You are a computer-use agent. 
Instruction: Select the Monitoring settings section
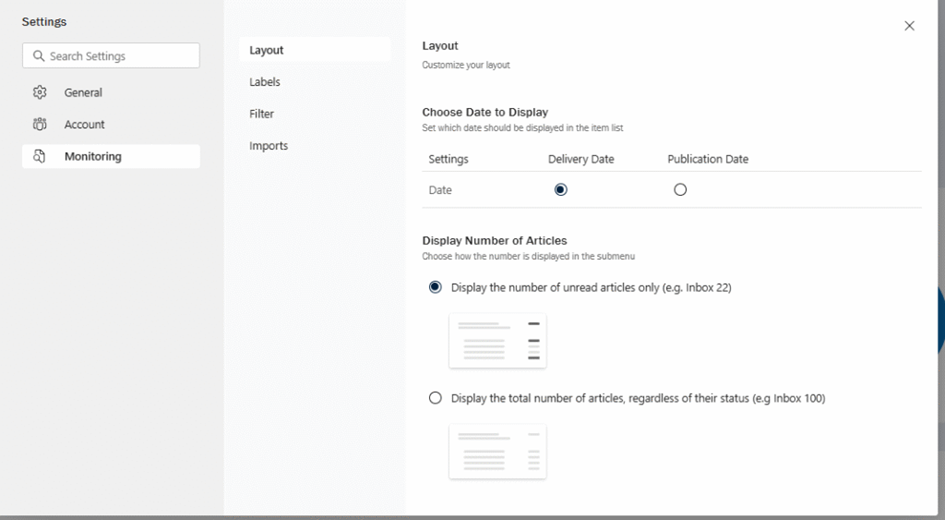[93, 157]
